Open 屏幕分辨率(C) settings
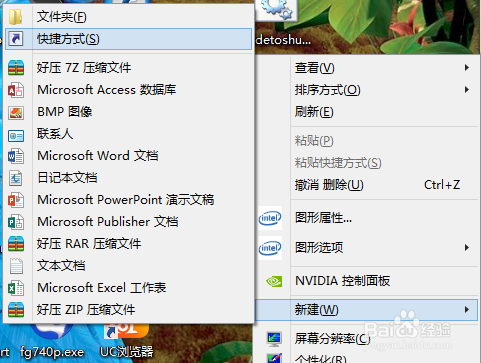The width and height of the screenshot is (481, 363). click(367, 339)
